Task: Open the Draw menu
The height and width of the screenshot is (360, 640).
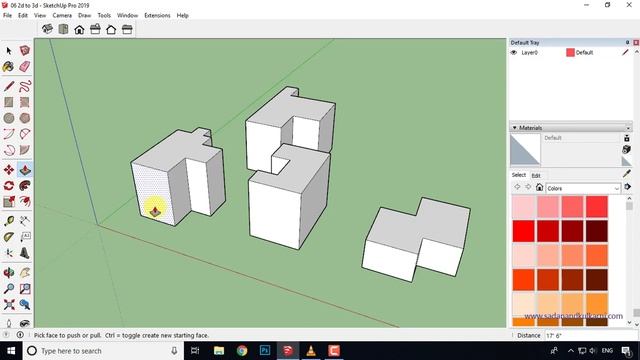Action: [84, 16]
